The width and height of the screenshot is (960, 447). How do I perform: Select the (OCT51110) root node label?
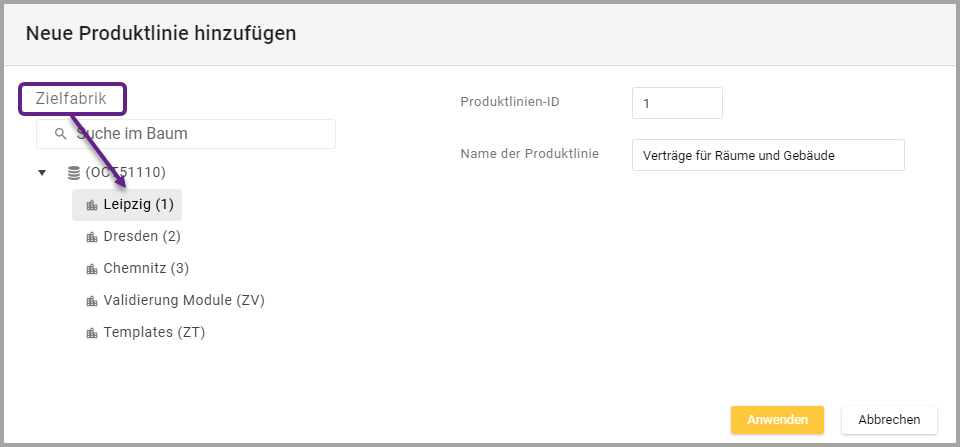[125, 173]
